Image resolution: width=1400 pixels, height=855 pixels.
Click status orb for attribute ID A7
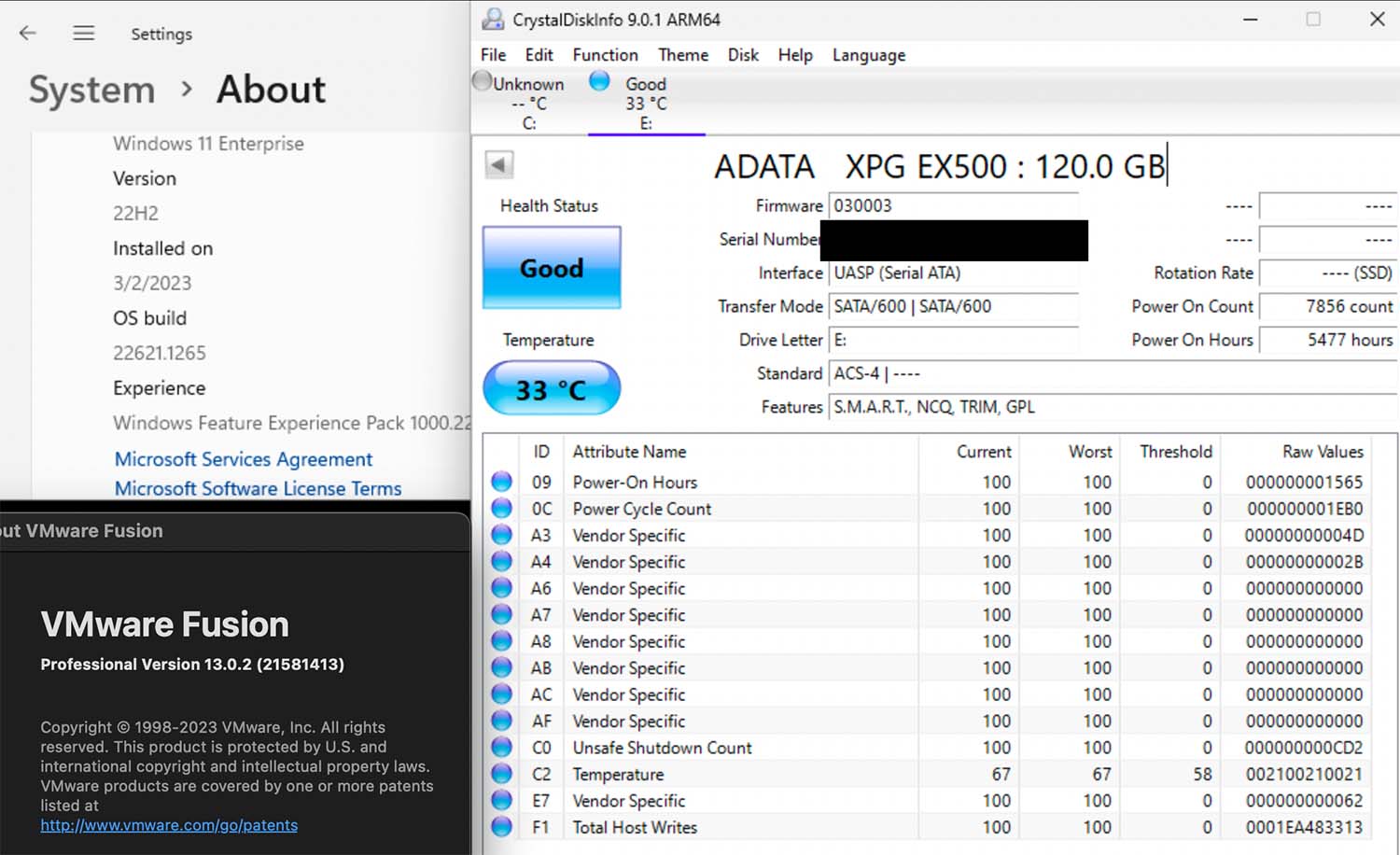click(502, 614)
